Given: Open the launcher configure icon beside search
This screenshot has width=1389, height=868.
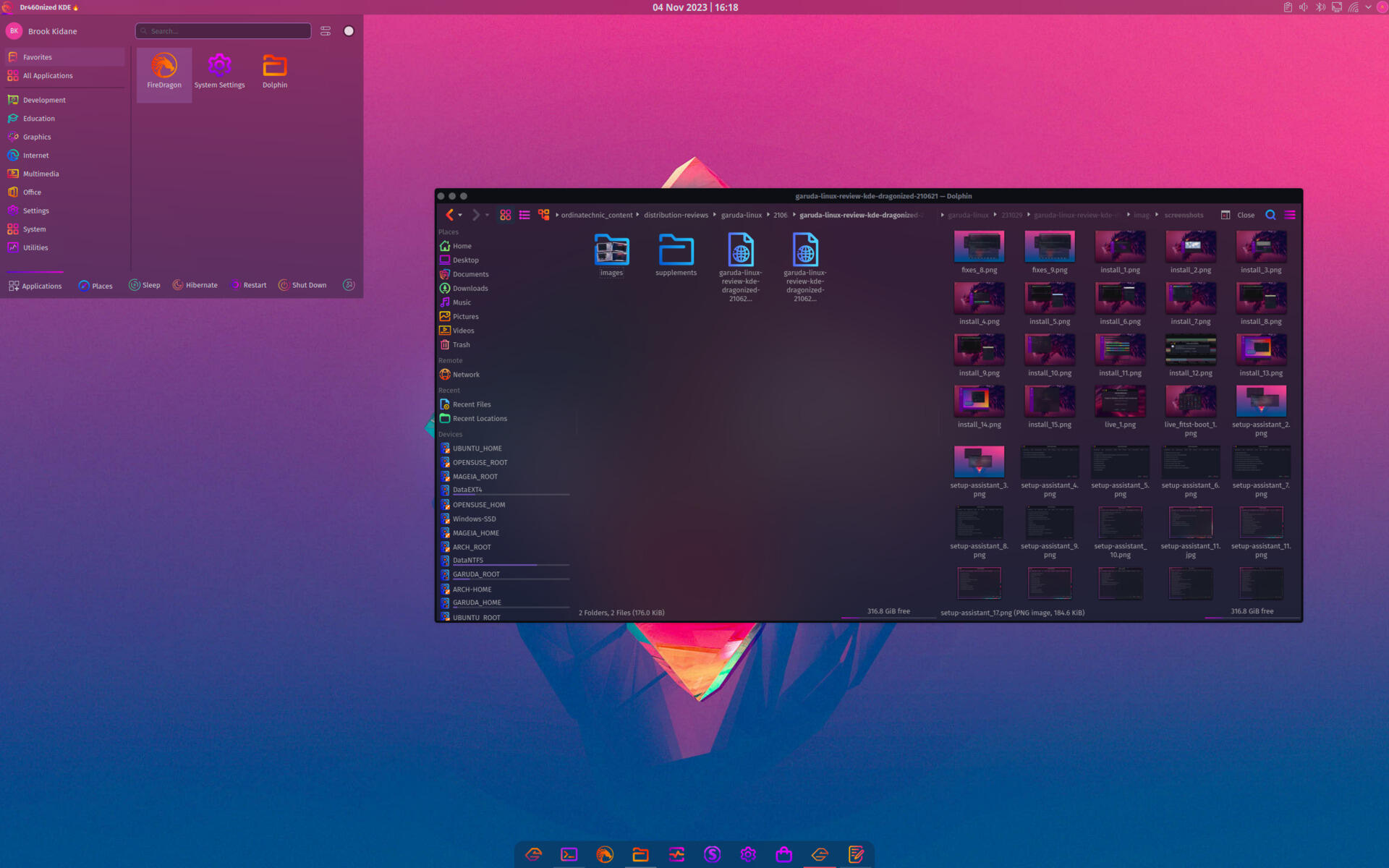Looking at the screenshot, I should tap(326, 31).
